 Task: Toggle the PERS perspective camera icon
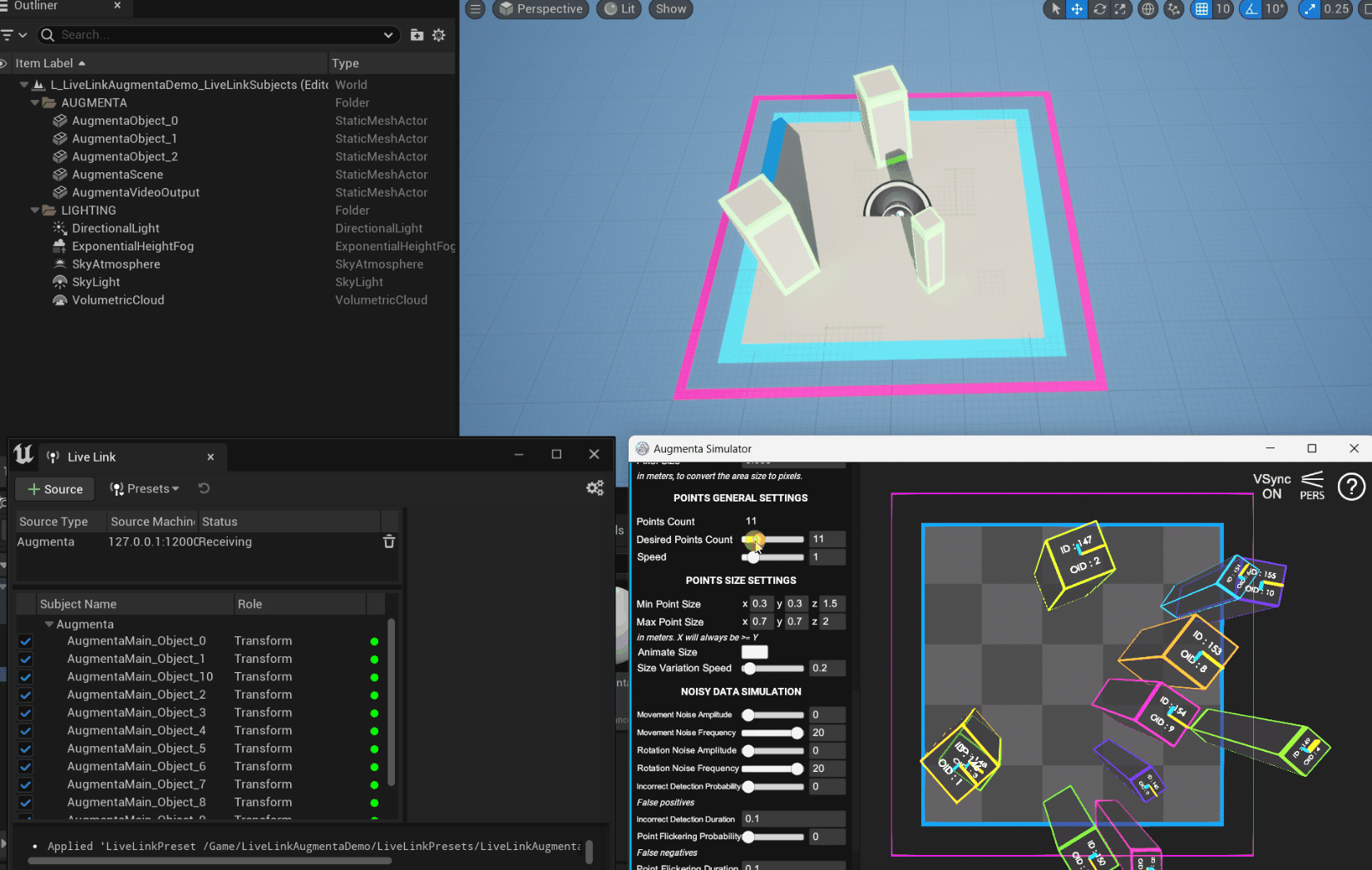pos(1312,487)
